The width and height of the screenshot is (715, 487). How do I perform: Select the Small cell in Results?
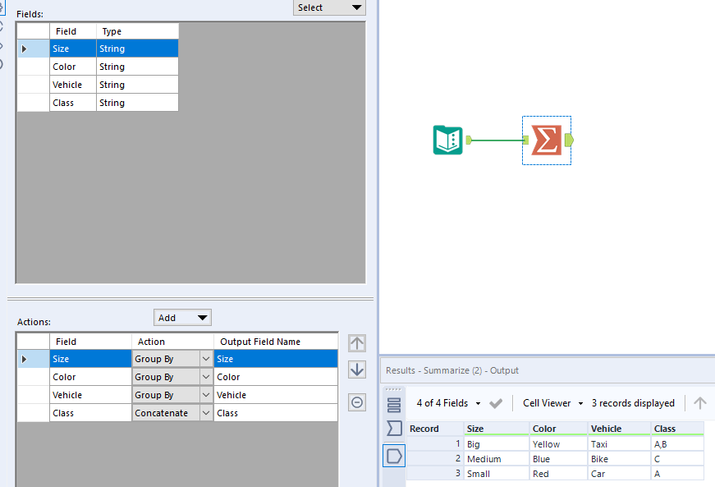point(497,474)
